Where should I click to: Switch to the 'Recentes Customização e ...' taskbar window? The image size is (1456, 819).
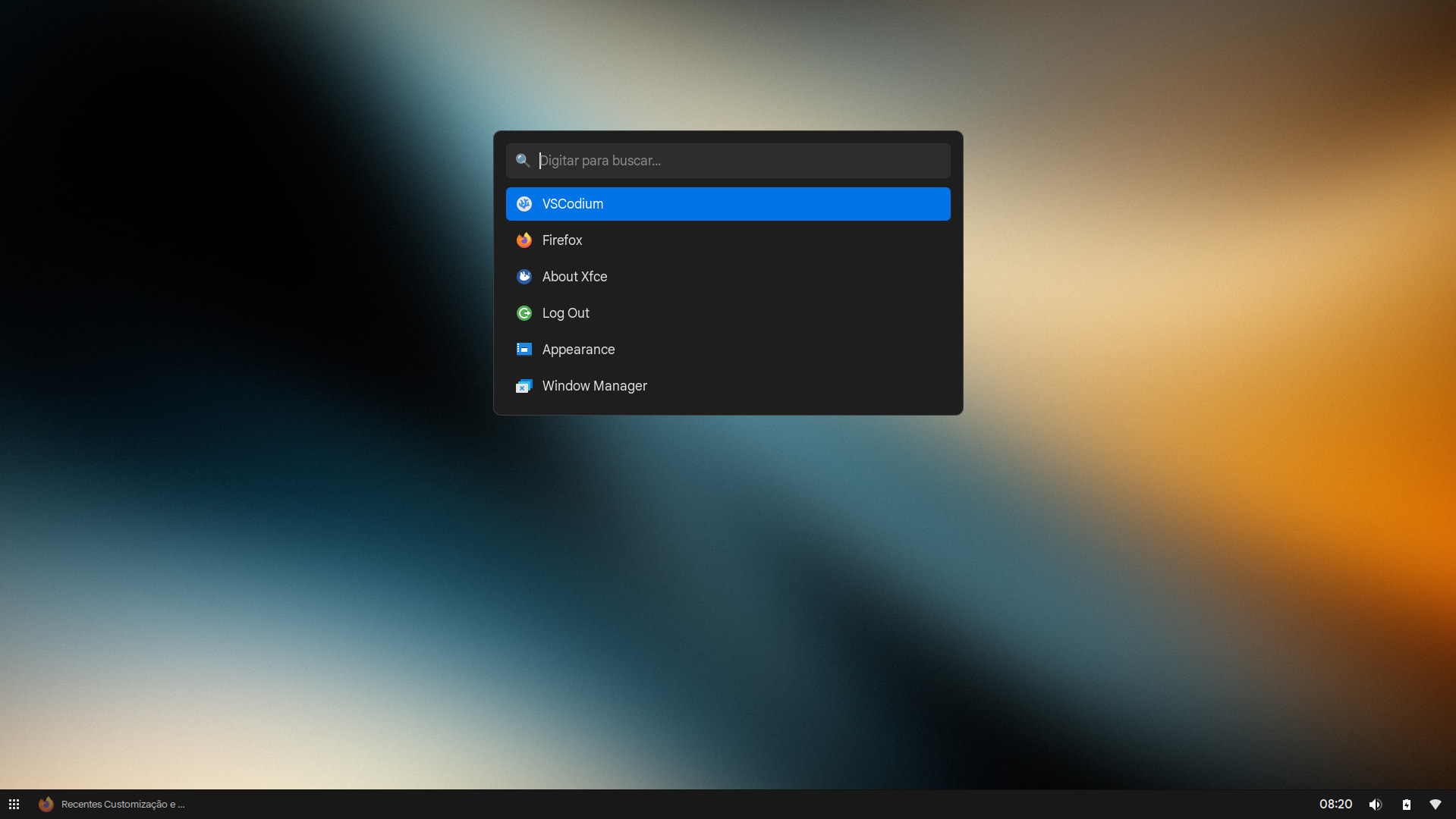pyautogui.click(x=112, y=804)
